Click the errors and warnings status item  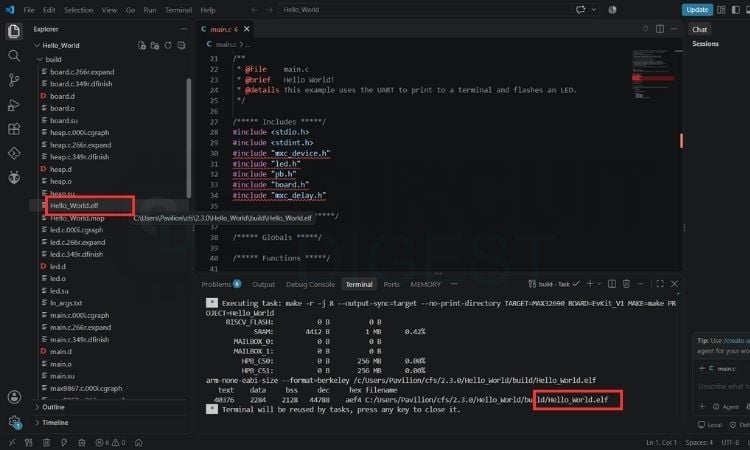coord(110,443)
